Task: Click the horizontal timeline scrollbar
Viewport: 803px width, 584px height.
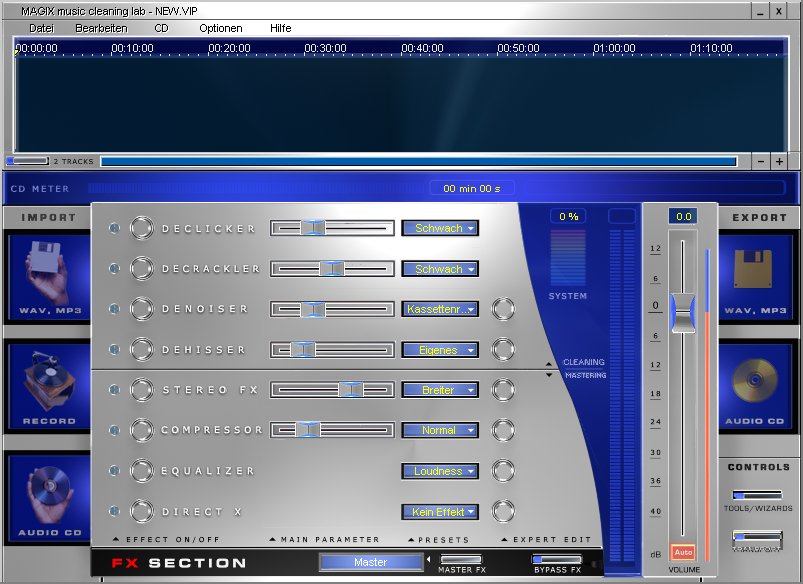Action: [418, 161]
